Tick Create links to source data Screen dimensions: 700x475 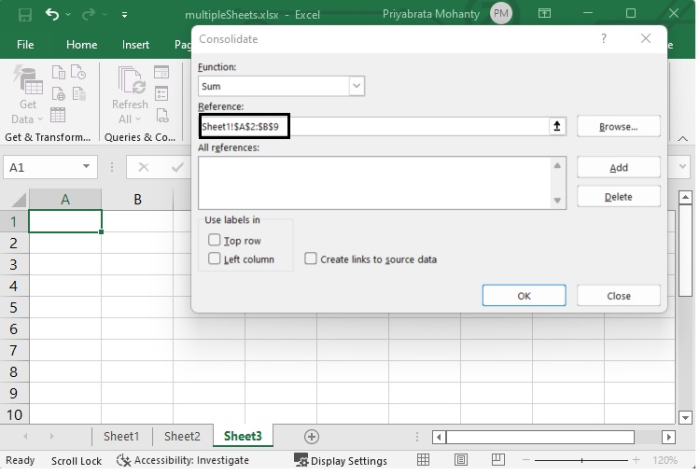[x=311, y=259]
